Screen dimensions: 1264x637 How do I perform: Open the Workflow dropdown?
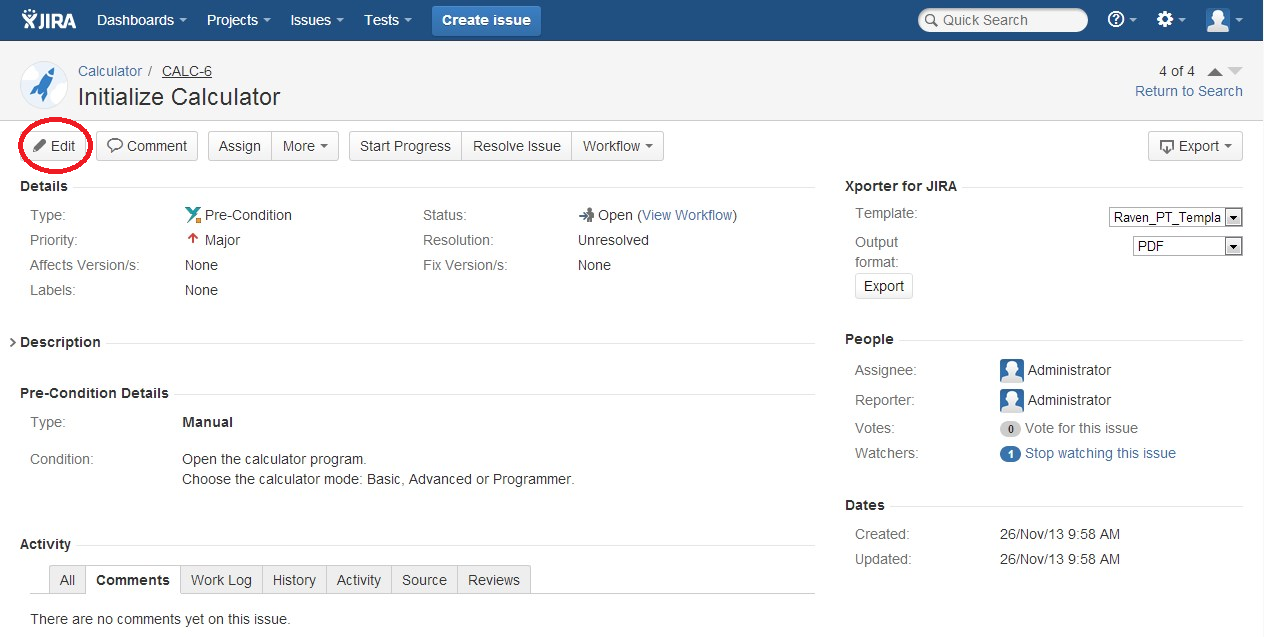[617, 146]
